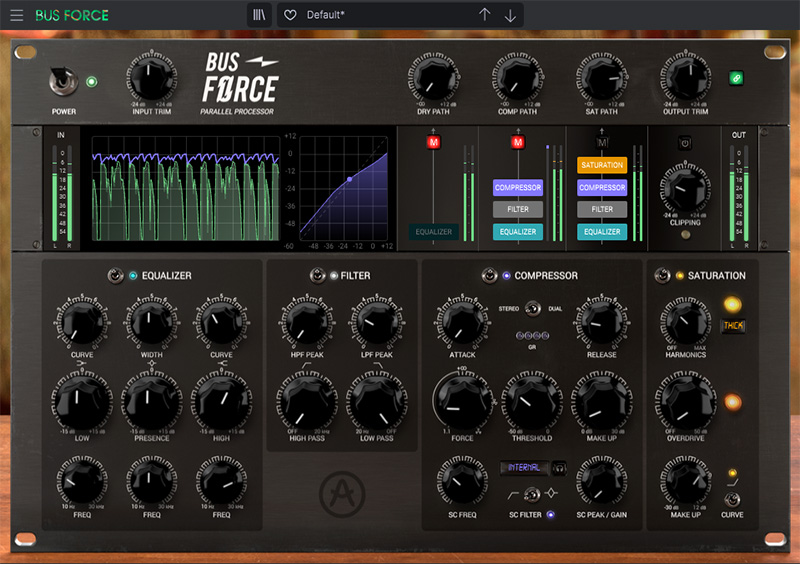800x564 pixels.
Task: Select the dry path EQUALIZER module
Action: click(x=434, y=232)
